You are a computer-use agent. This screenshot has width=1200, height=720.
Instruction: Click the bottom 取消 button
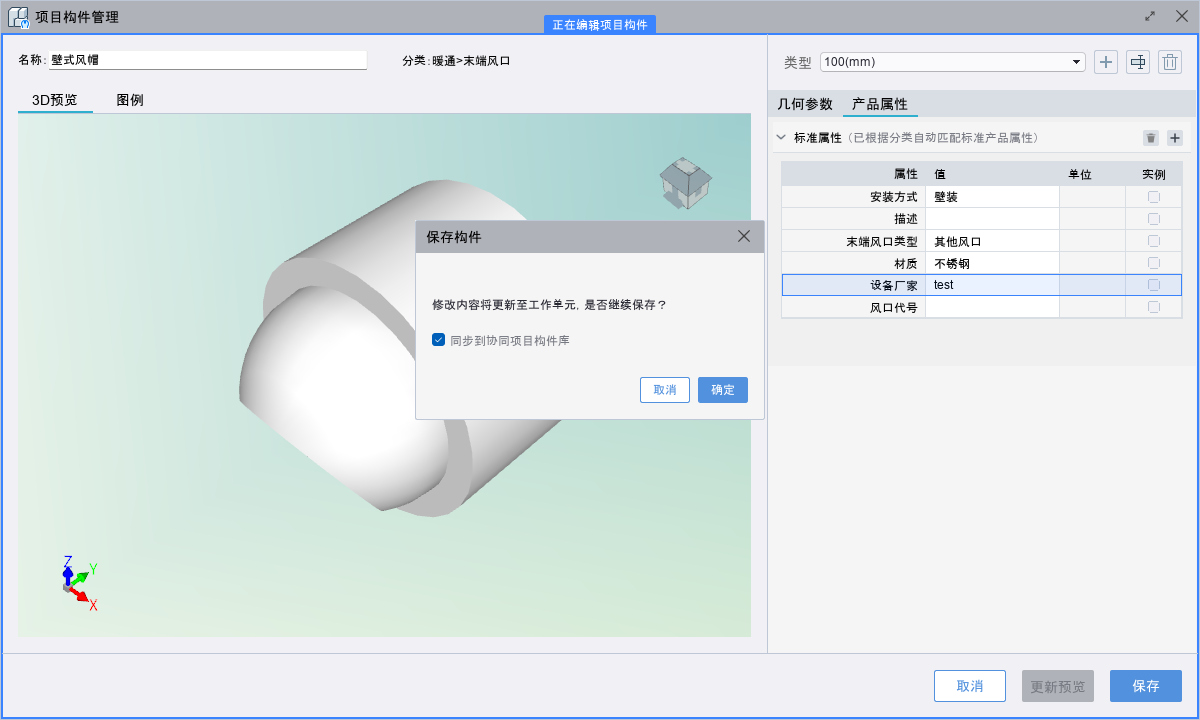pyautogui.click(x=970, y=686)
